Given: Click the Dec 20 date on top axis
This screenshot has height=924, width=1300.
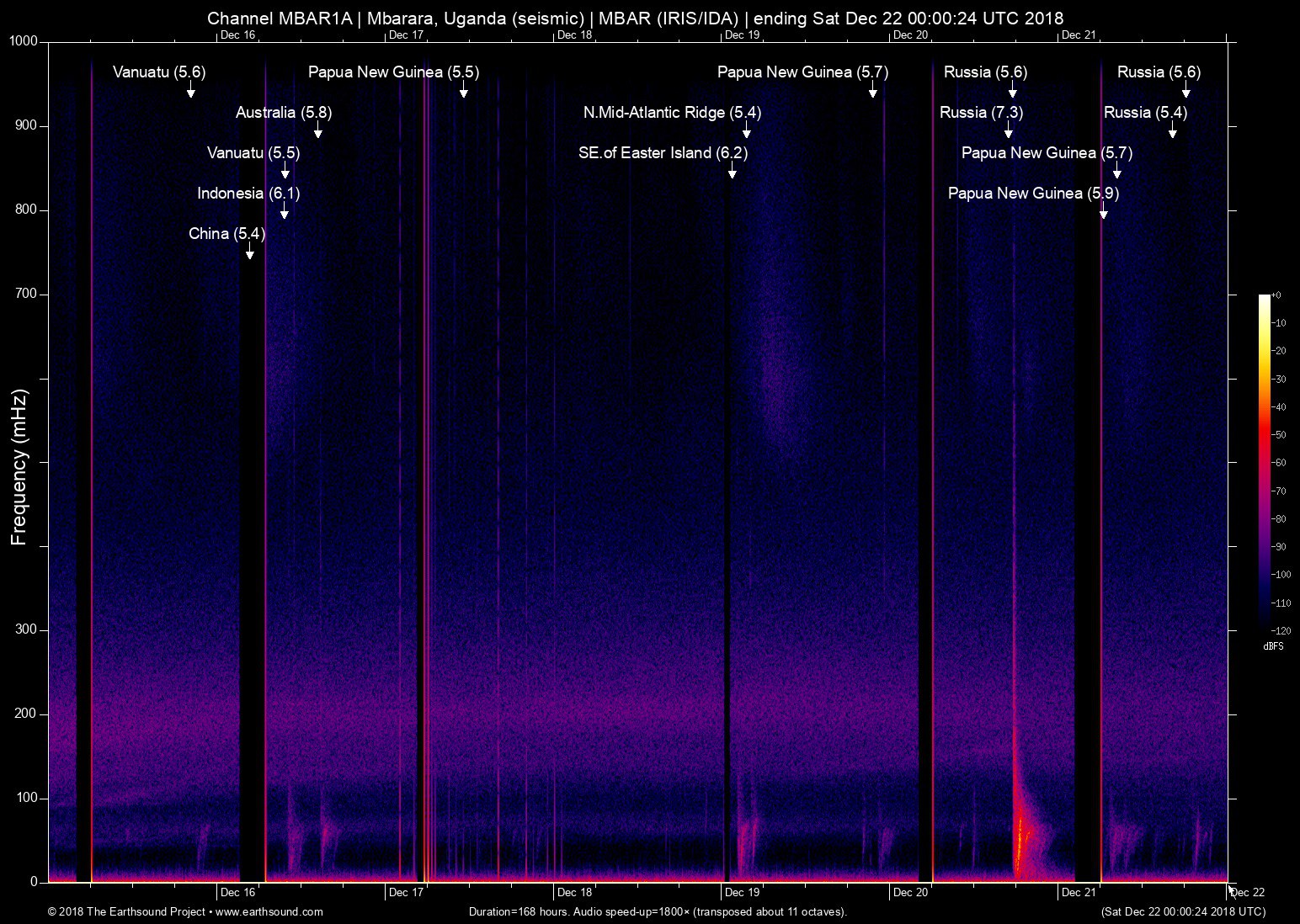Looking at the screenshot, I should click(910, 35).
